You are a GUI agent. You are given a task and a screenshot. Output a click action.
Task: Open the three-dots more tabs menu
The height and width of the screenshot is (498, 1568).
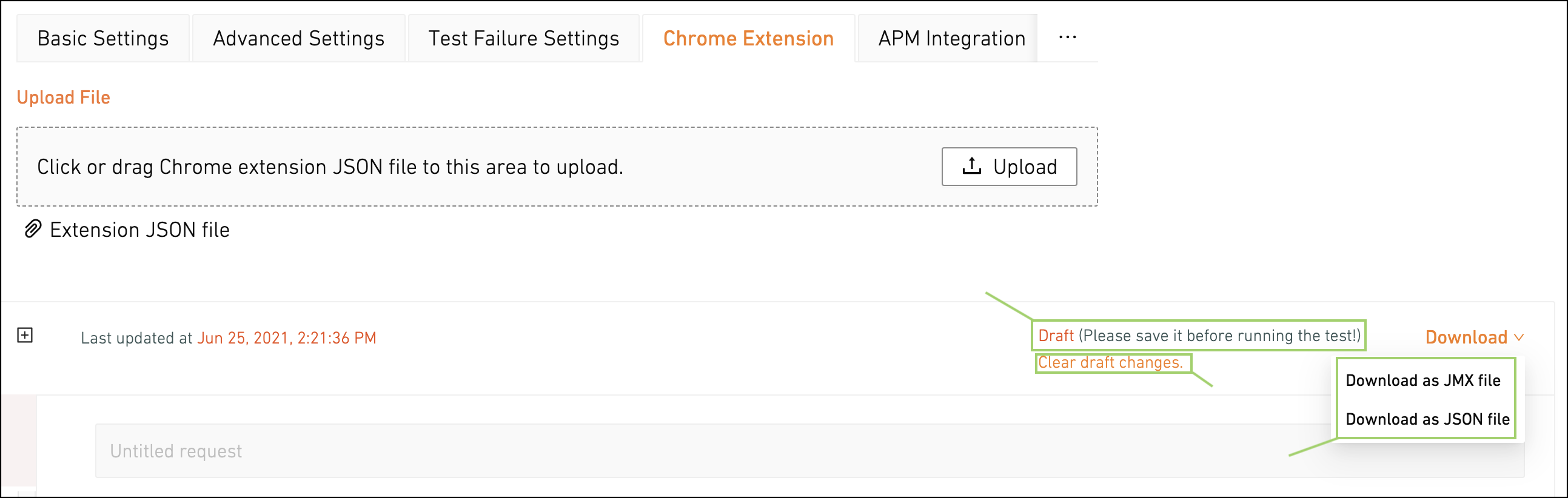[x=1068, y=38]
